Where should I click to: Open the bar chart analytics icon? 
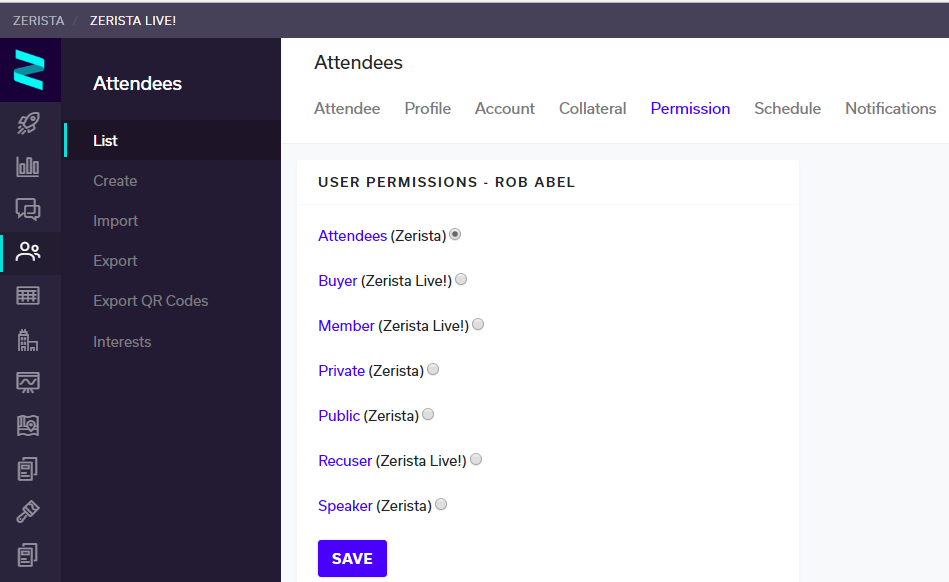tap(28, 166)
